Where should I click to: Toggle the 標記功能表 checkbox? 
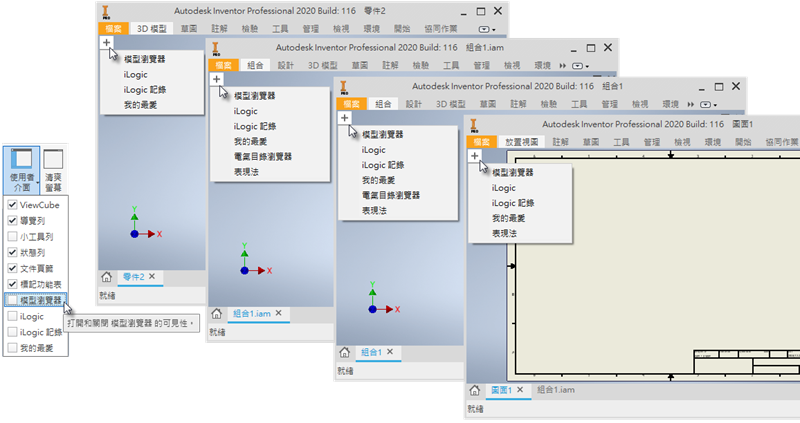click(x=12, y=284)
